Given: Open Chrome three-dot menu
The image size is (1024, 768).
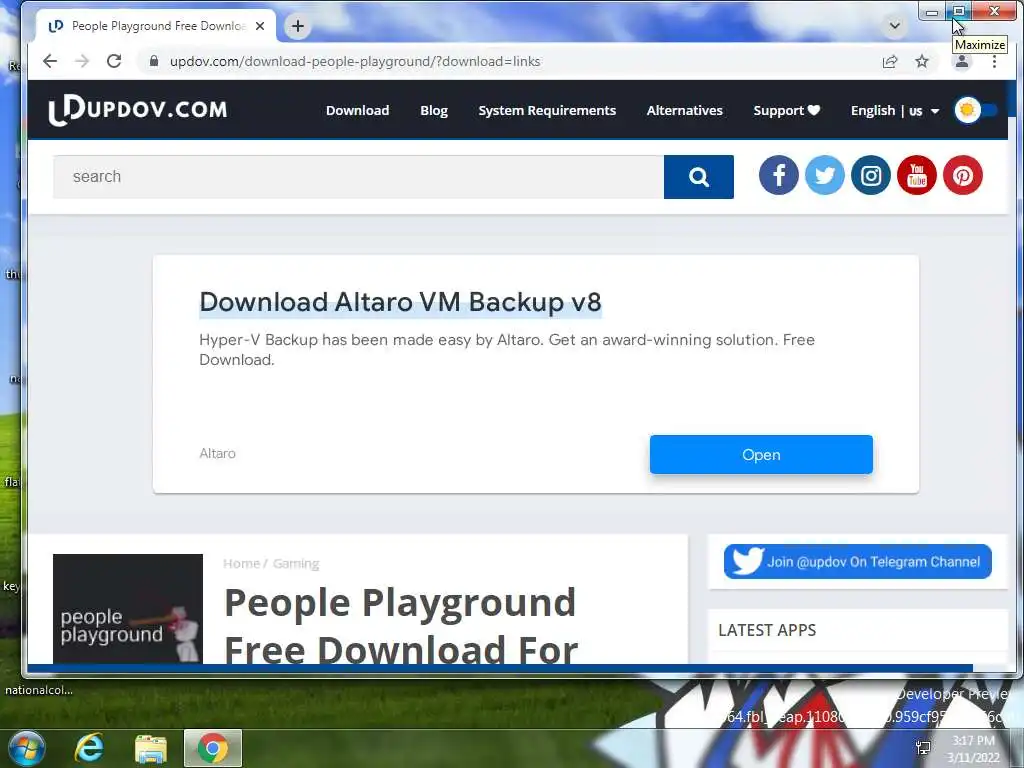Looking at the screenshot, I should [x=994, y=61].
